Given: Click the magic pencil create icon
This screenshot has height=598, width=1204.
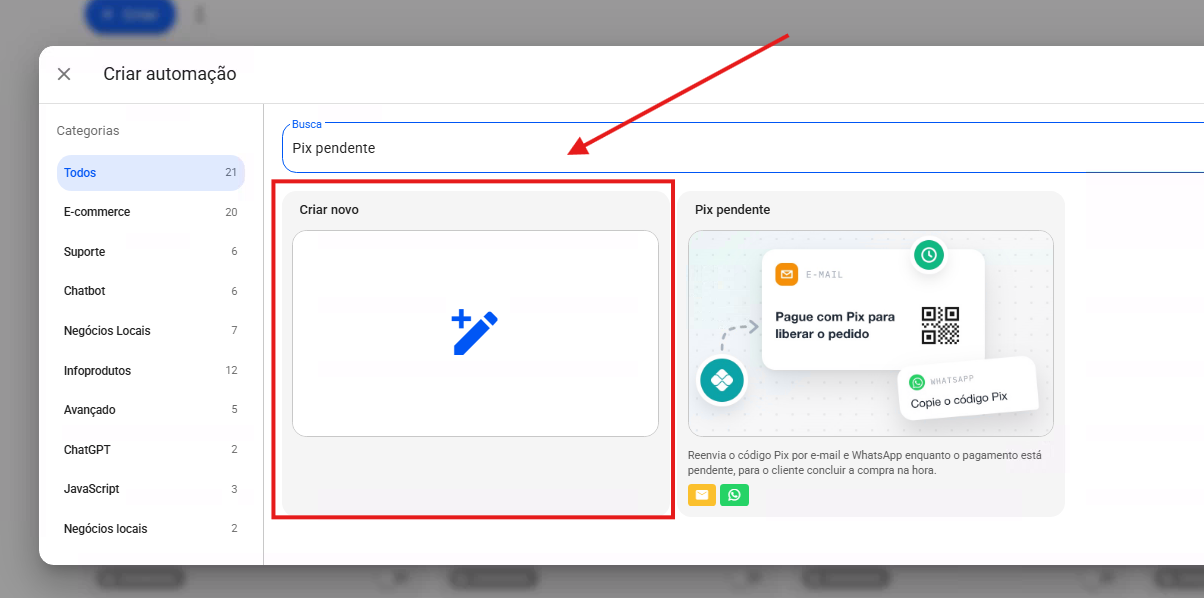Looking at the screenshot, I should pyautogui.click(x=475, y=333).
